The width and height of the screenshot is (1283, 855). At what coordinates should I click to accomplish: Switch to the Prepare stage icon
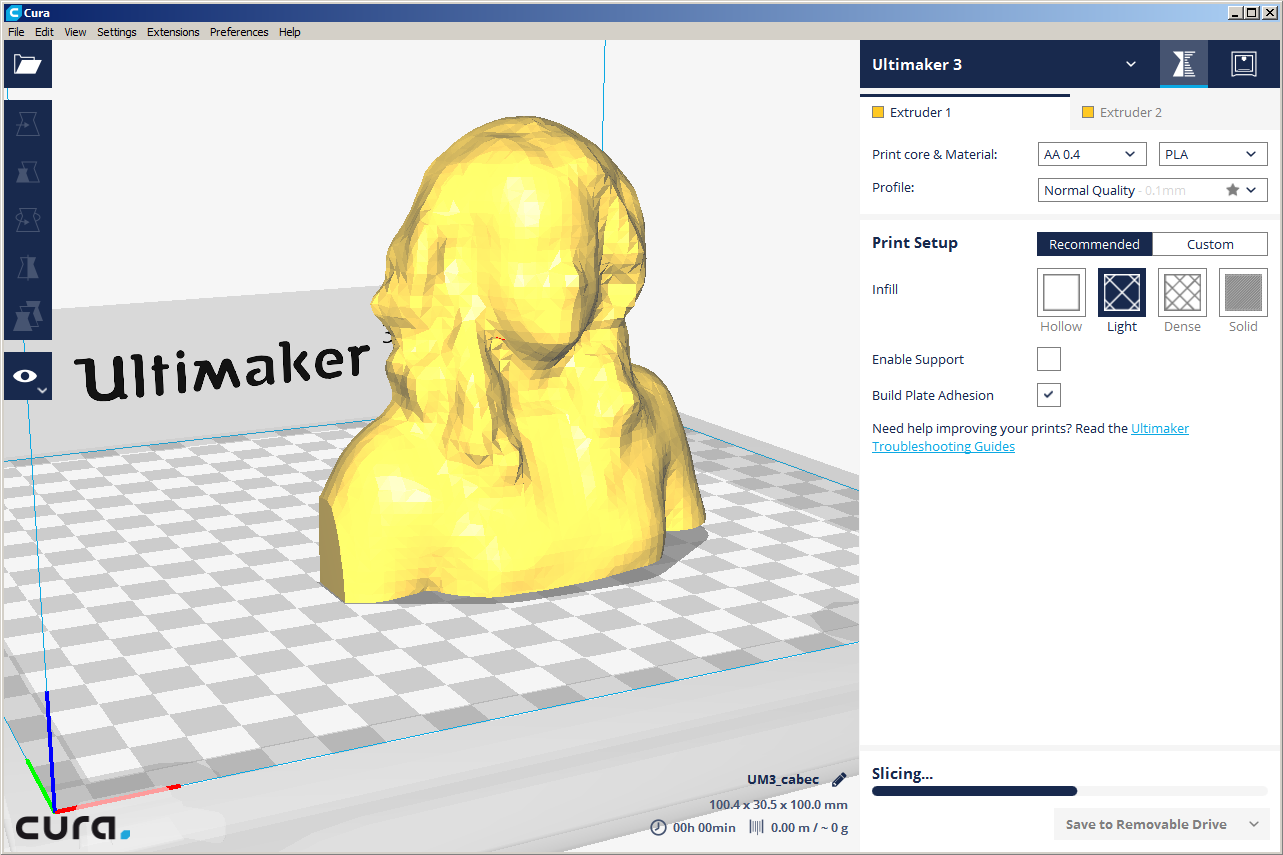point(1184,64)
